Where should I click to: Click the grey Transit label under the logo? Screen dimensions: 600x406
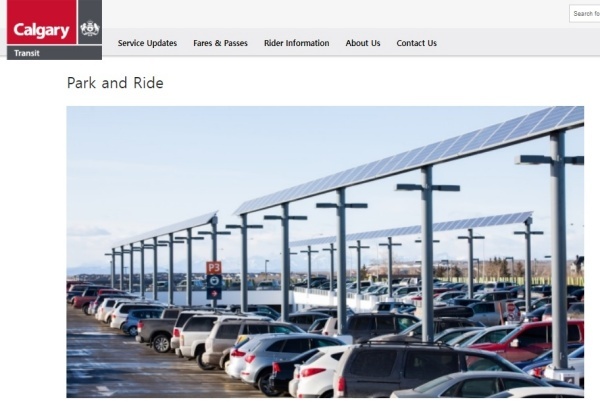pyautogui.click(x=54, y=53)
